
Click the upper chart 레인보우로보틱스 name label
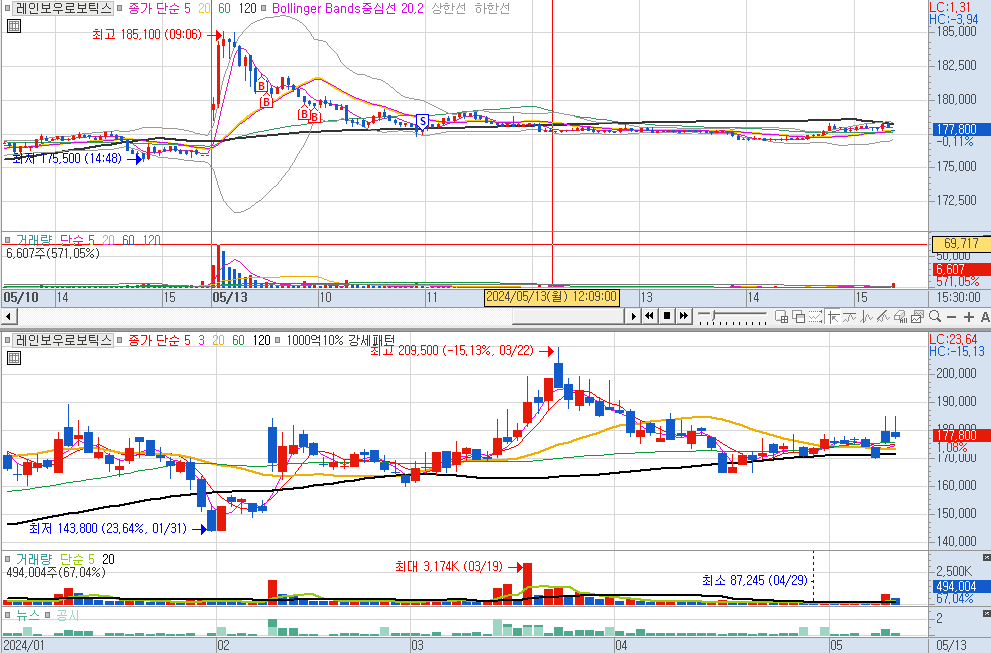63,9
